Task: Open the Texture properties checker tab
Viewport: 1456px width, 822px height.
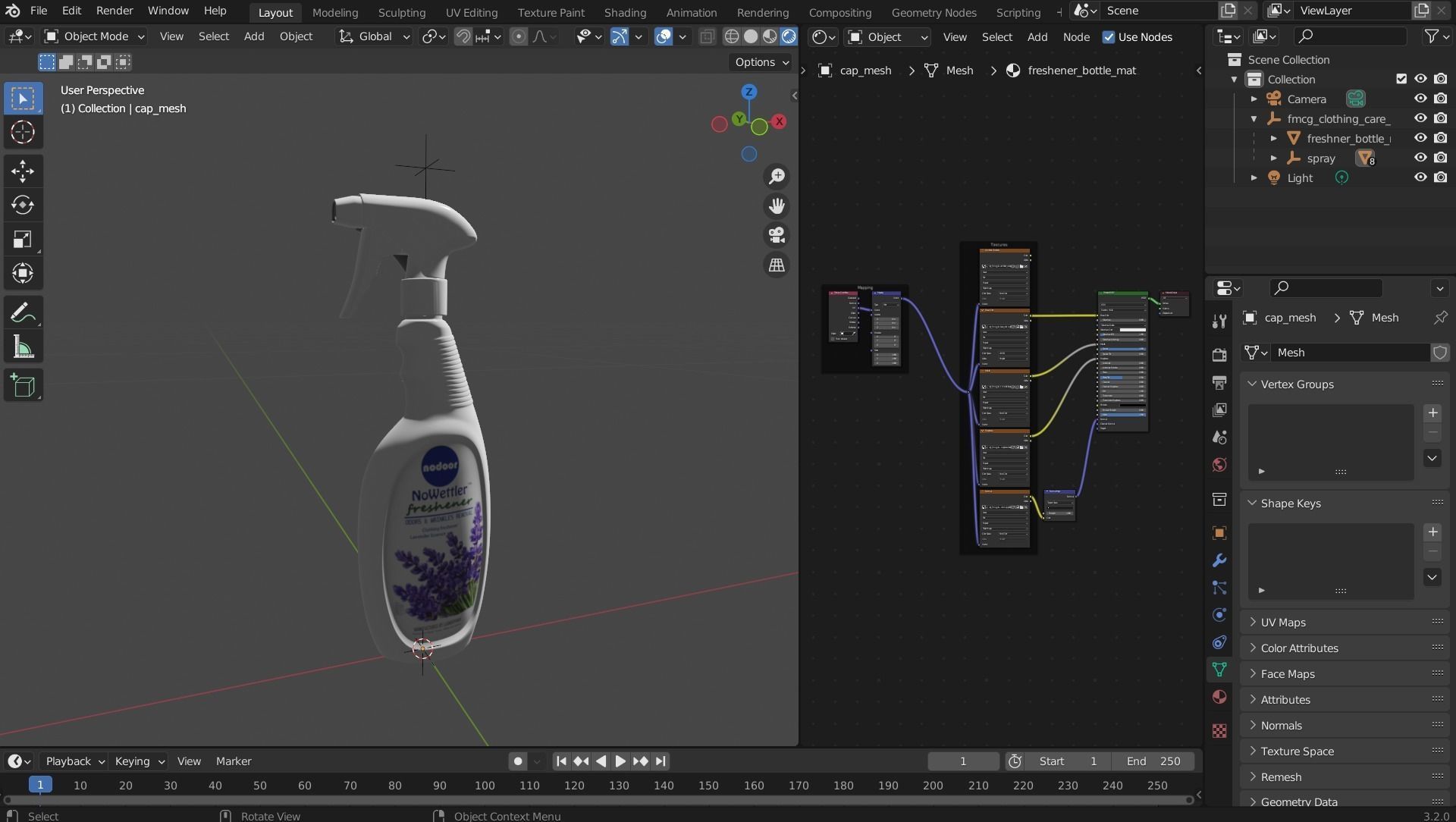Action: (x=1219, y=730)
